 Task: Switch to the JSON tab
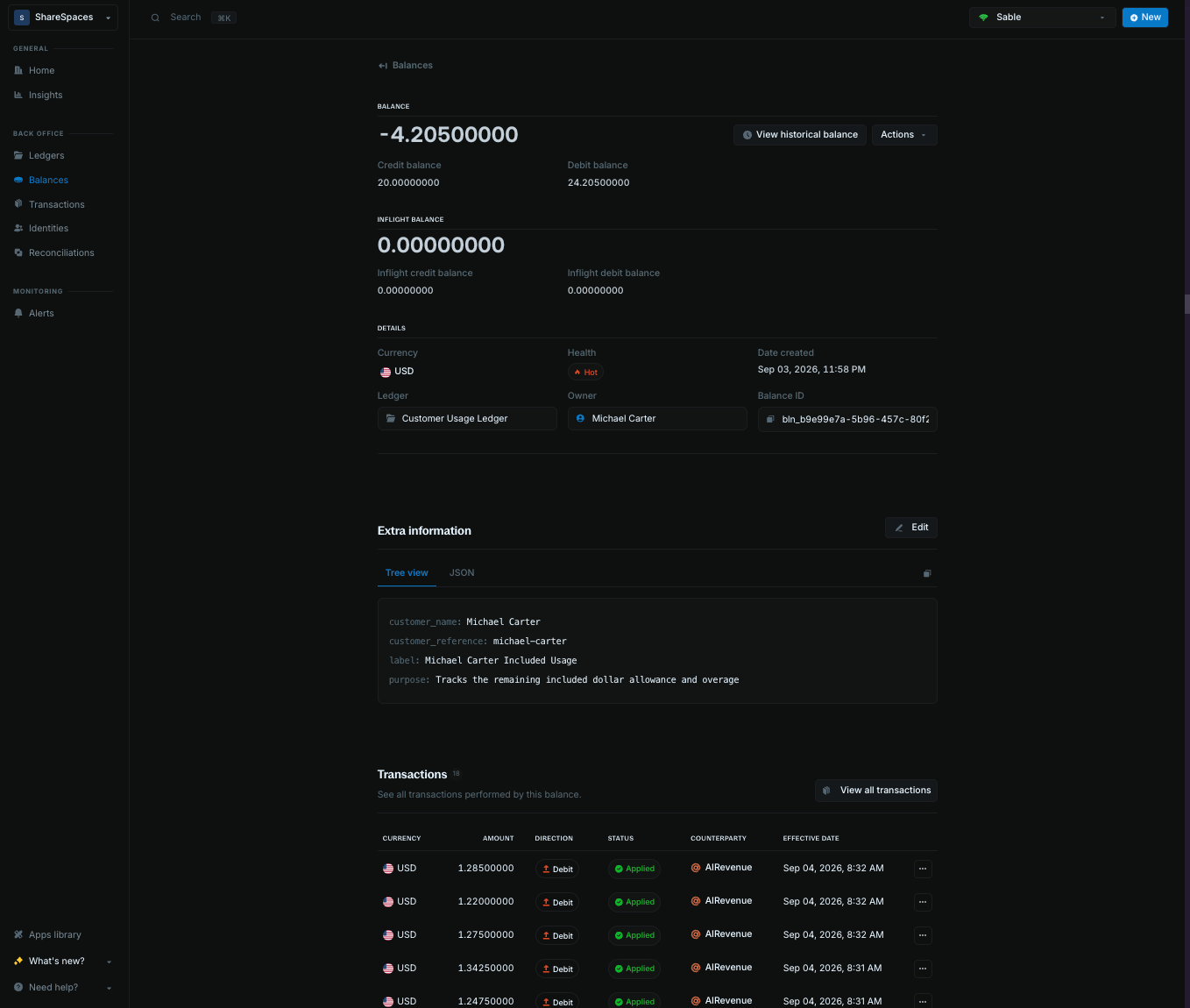point(462,573)
